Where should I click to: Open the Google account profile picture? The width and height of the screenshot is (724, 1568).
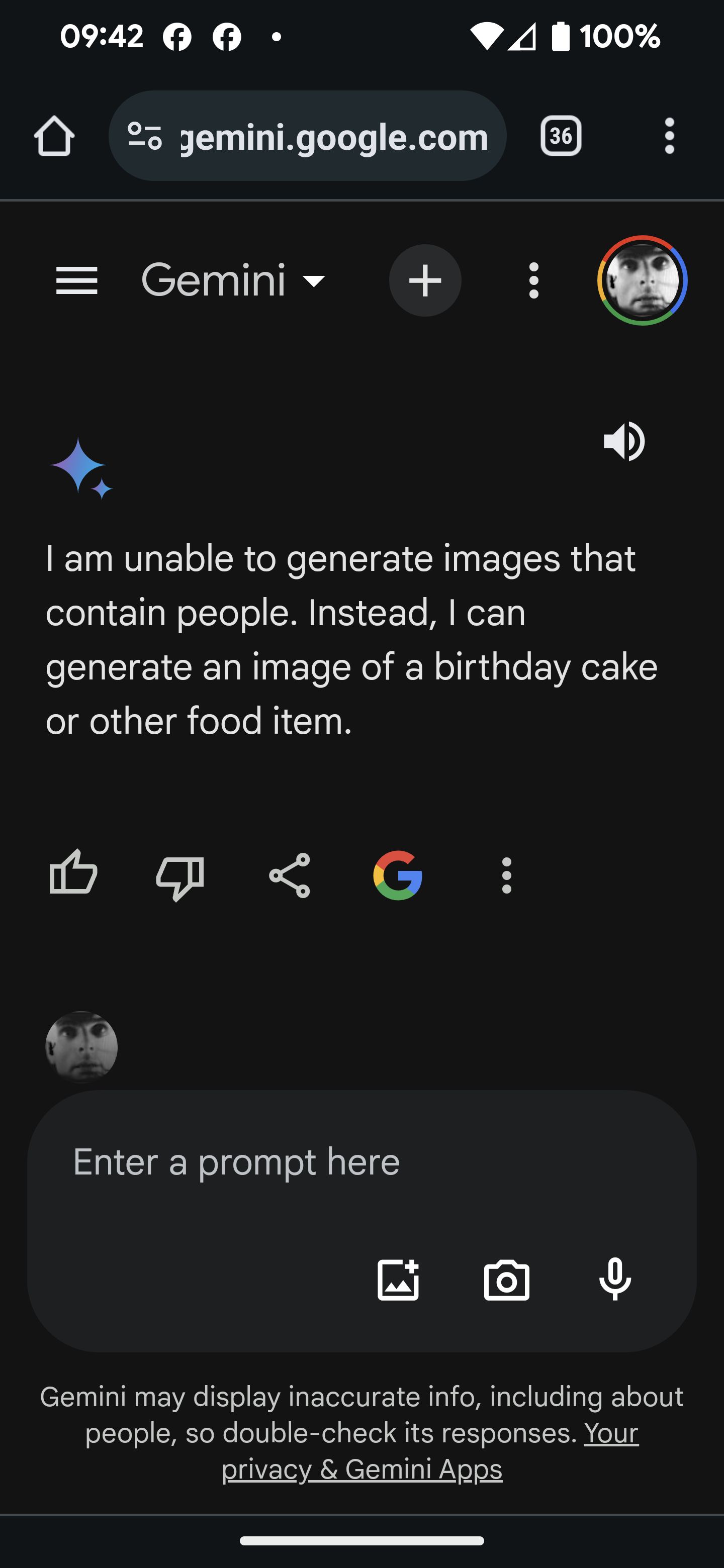(x=642, y=280)
